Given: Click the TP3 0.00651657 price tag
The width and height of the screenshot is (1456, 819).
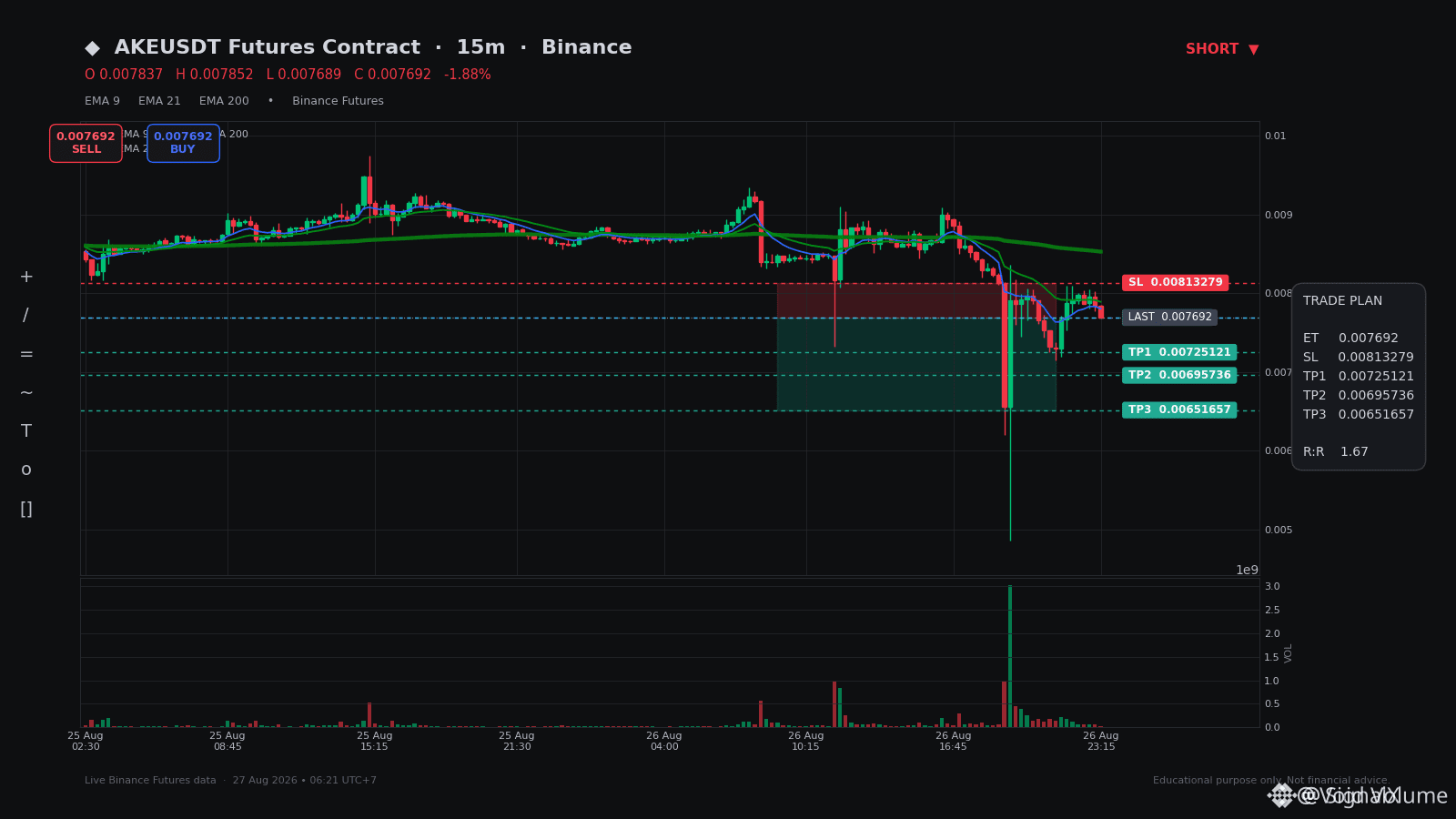Looking at the screenshot, I should coord(1179,409).
